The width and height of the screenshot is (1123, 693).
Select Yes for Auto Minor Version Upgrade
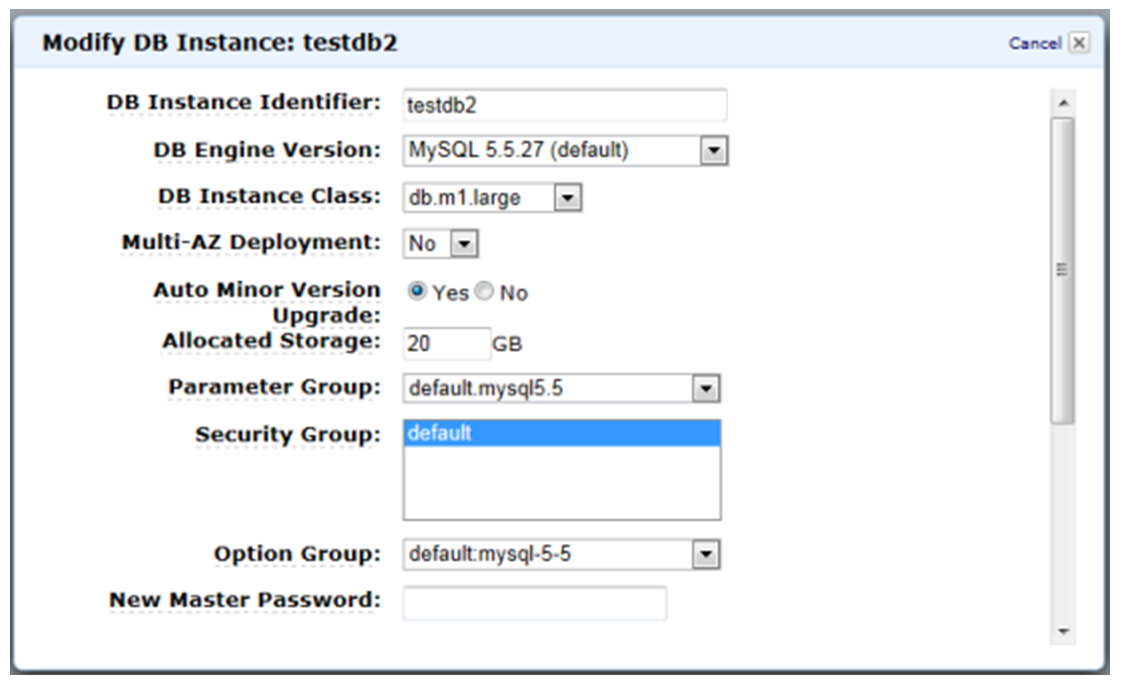point(417,291)
